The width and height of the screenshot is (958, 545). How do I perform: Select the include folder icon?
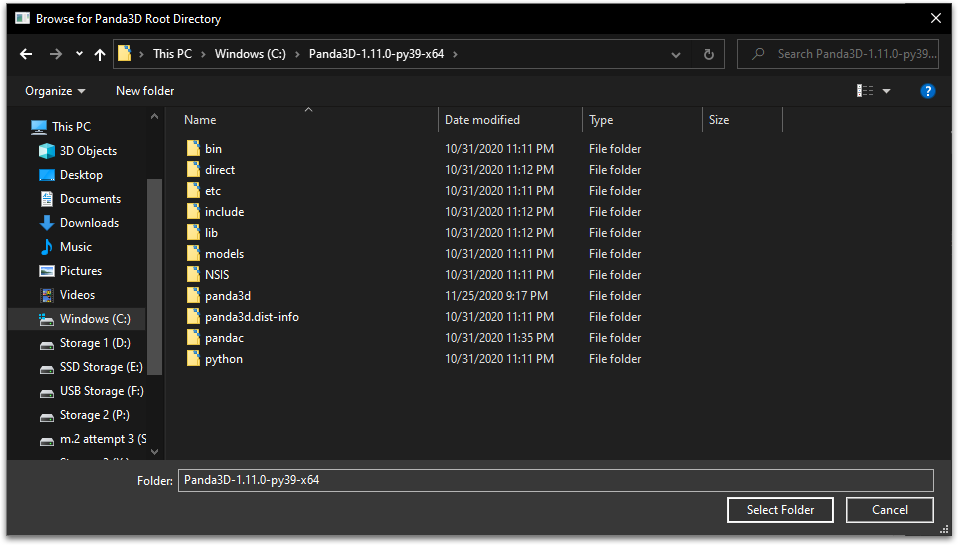(193, 211)
